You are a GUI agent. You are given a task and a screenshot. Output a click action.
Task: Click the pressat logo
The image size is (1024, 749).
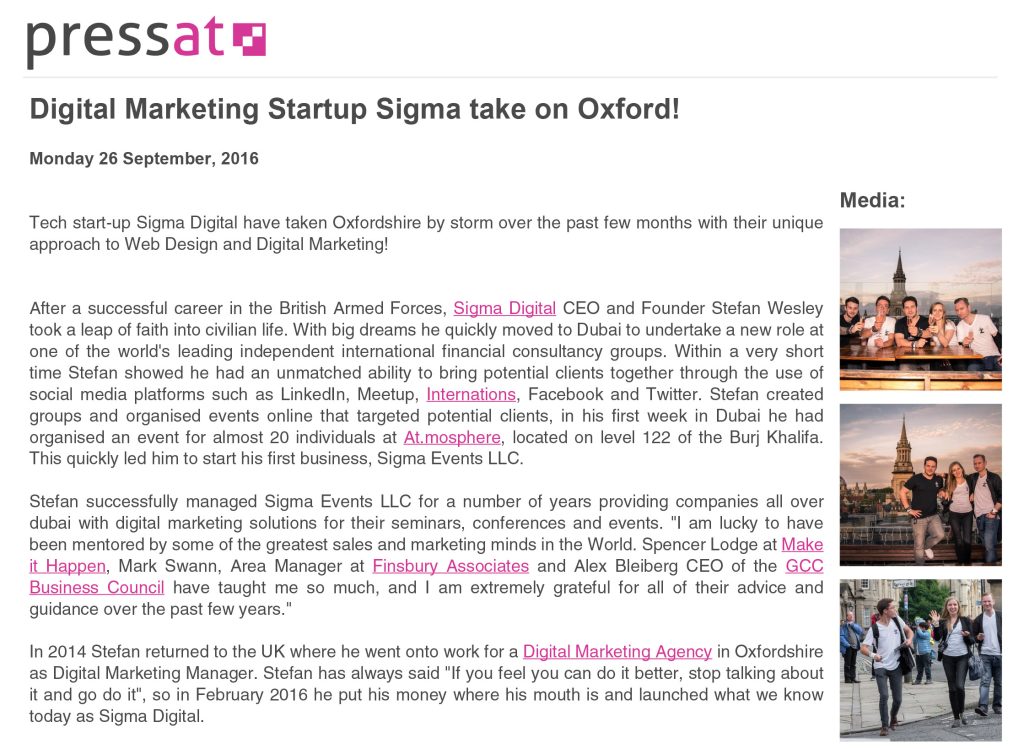tap(146, 42)
